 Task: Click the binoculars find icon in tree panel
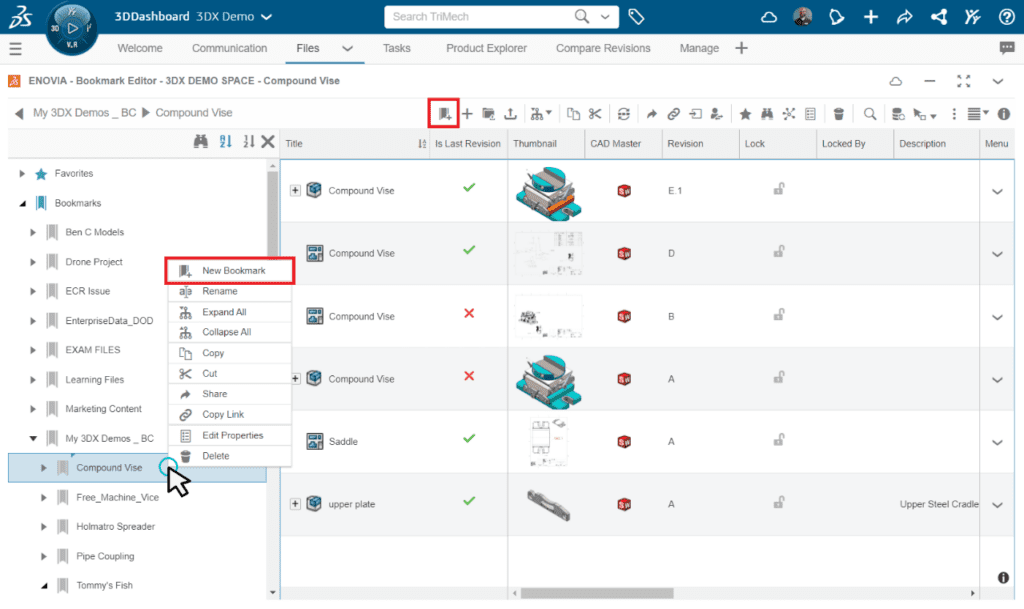click(200, 141)
